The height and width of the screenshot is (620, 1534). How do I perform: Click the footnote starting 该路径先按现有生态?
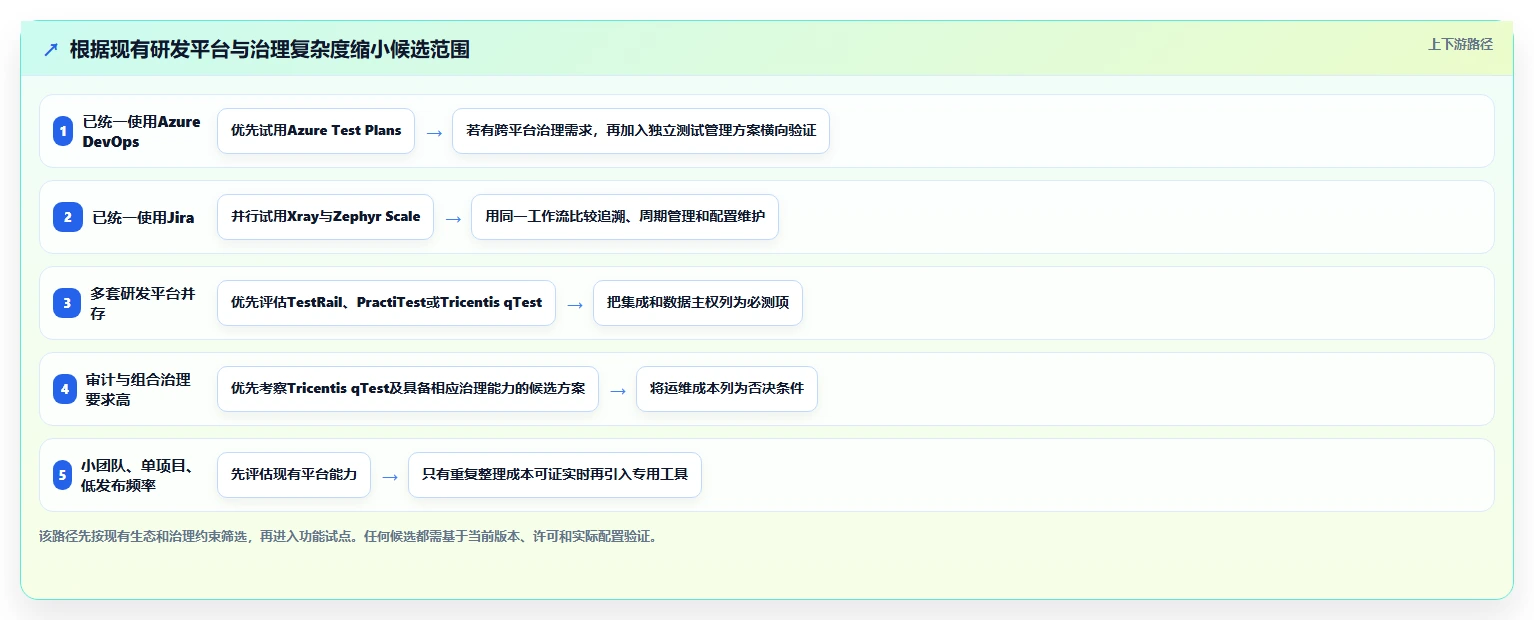click(x=348, y=536)
